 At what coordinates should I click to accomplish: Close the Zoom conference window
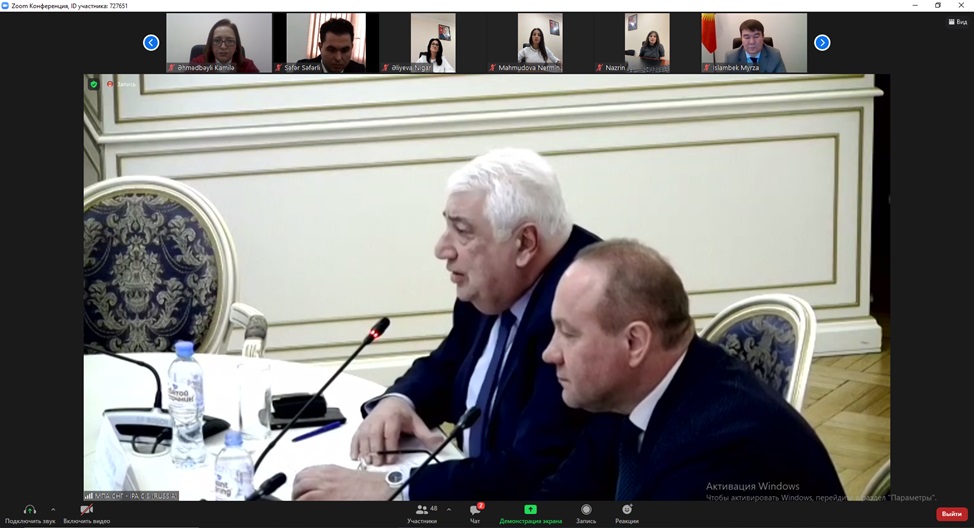[x=961, y=6]
